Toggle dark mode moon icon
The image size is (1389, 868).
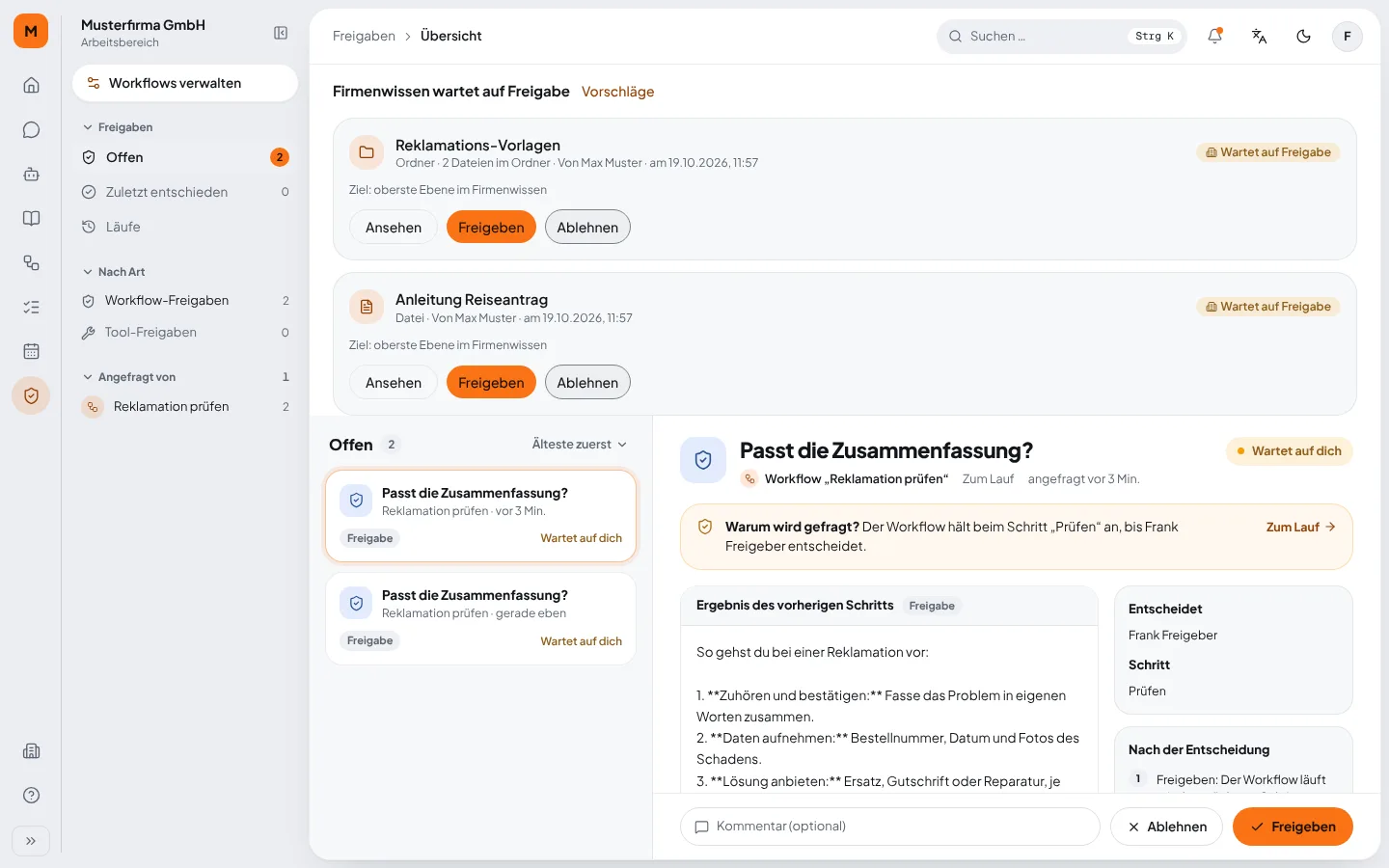pyautogui.click(x=1304, y=36)
